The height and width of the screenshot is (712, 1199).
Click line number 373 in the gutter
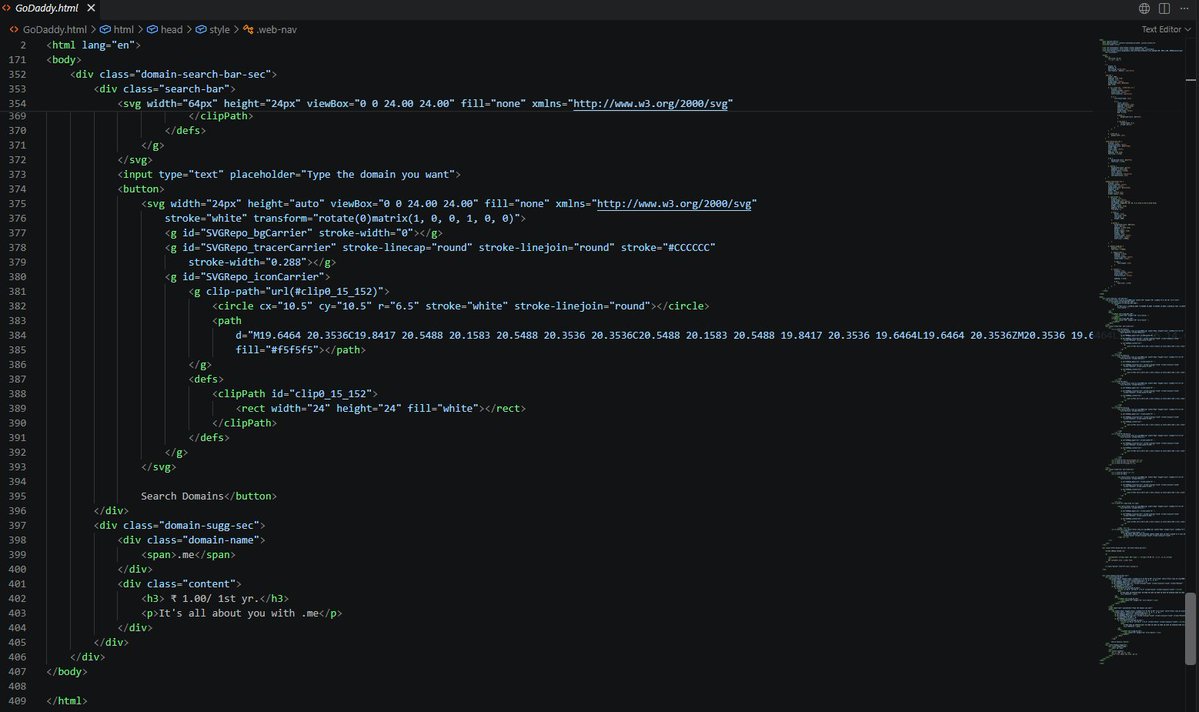17,174
